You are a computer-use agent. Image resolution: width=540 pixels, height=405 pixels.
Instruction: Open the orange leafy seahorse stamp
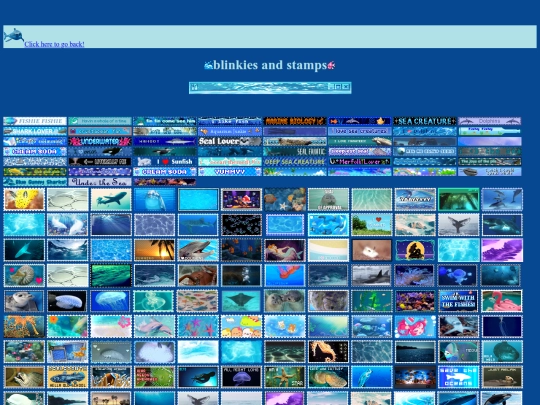[x=24, y=326]
